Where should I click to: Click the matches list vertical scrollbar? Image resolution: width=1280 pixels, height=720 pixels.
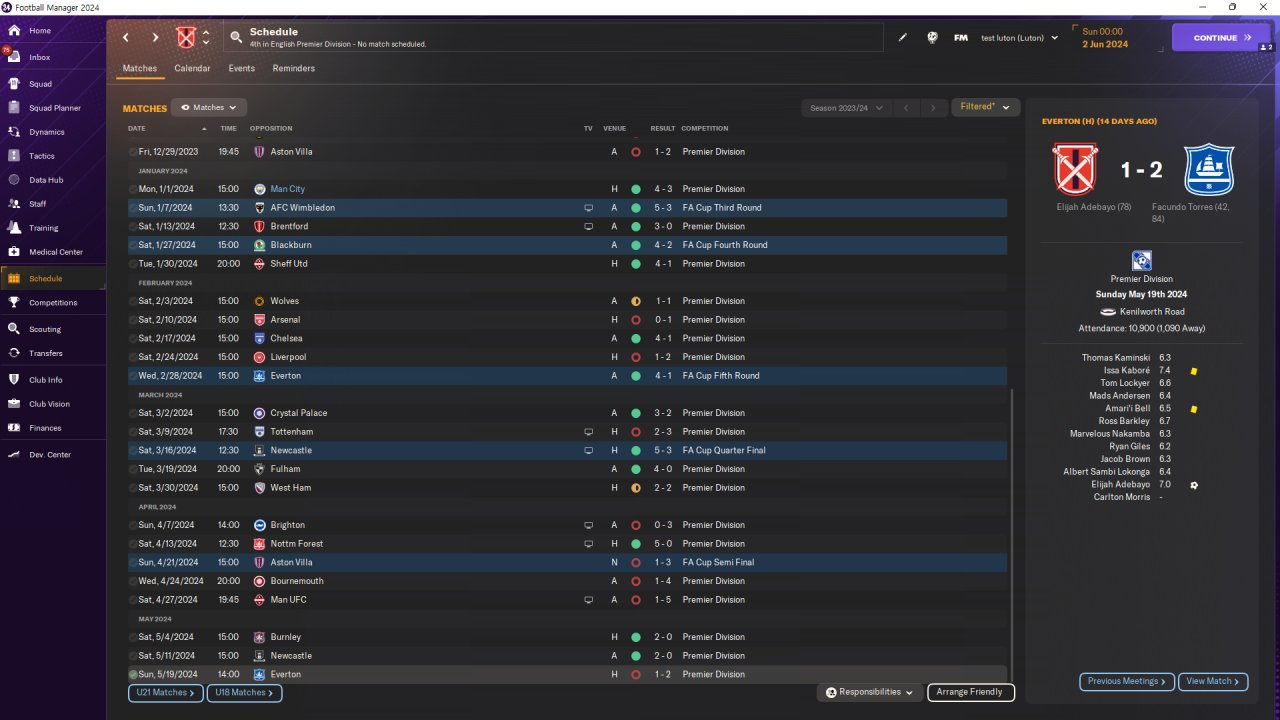[x=1012, y=535]
